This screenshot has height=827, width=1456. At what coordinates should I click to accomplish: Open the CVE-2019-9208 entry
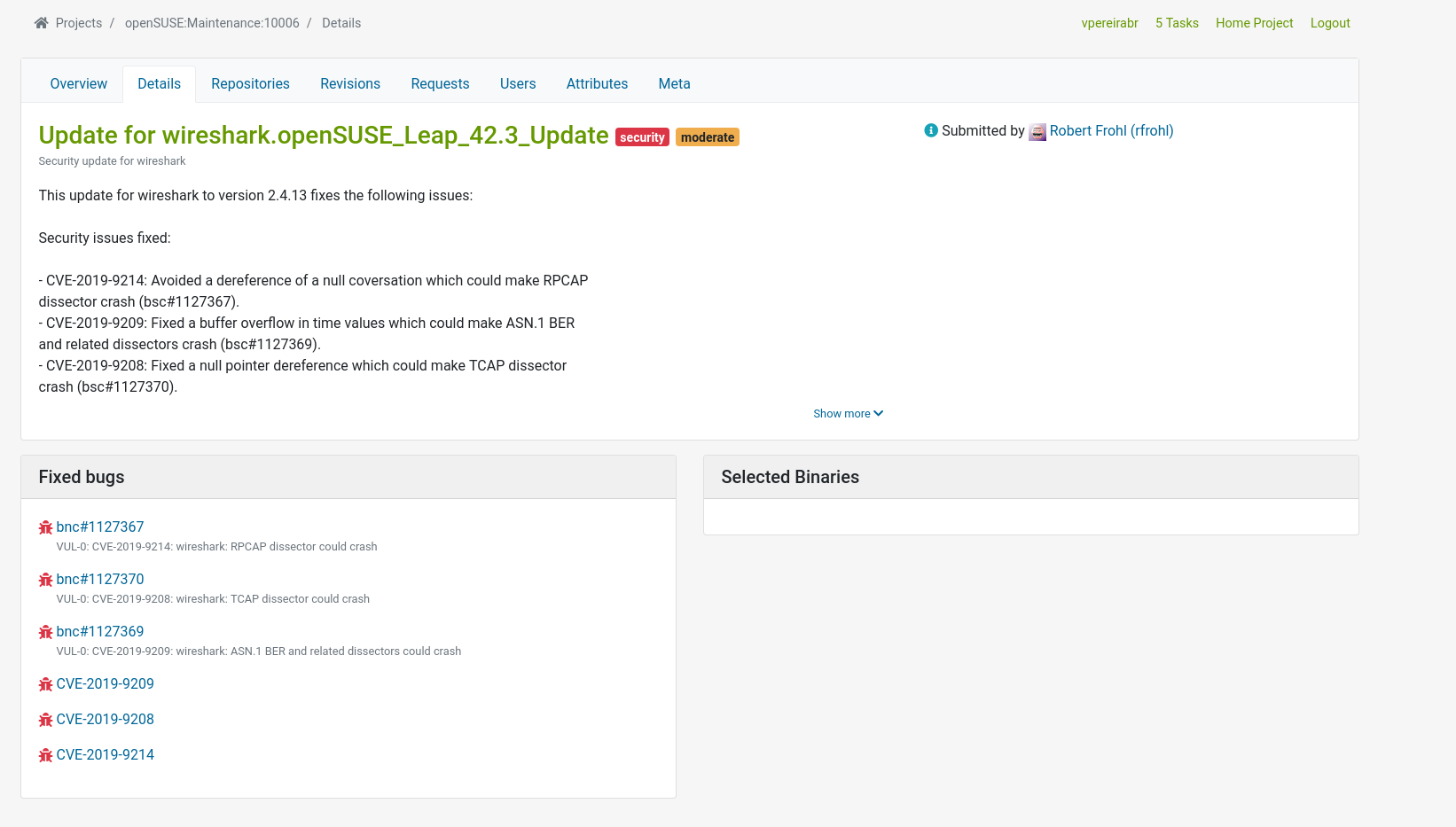[x=105, y=719]
